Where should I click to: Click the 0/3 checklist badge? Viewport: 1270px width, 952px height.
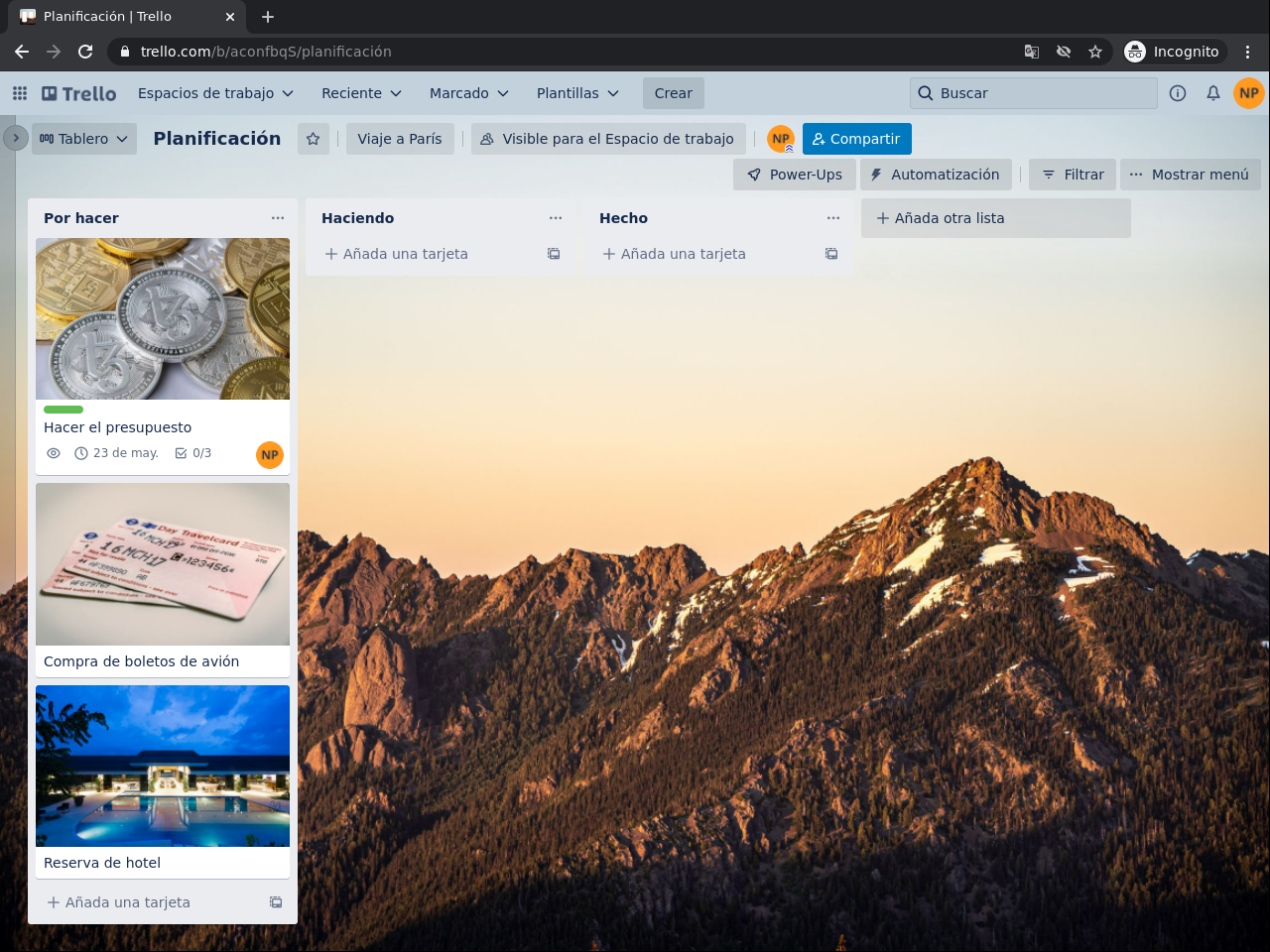pos(193,453)
